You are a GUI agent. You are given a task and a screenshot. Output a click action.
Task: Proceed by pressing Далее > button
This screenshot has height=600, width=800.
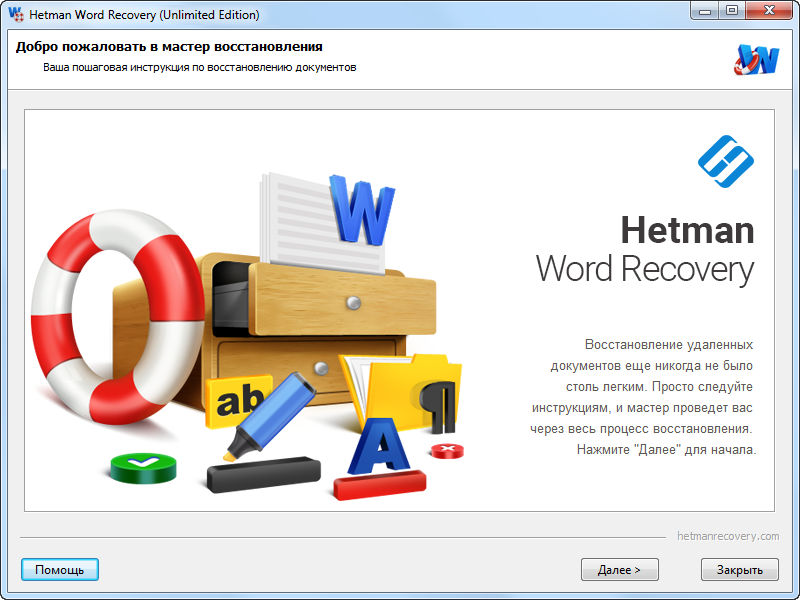tap(619, 570)
